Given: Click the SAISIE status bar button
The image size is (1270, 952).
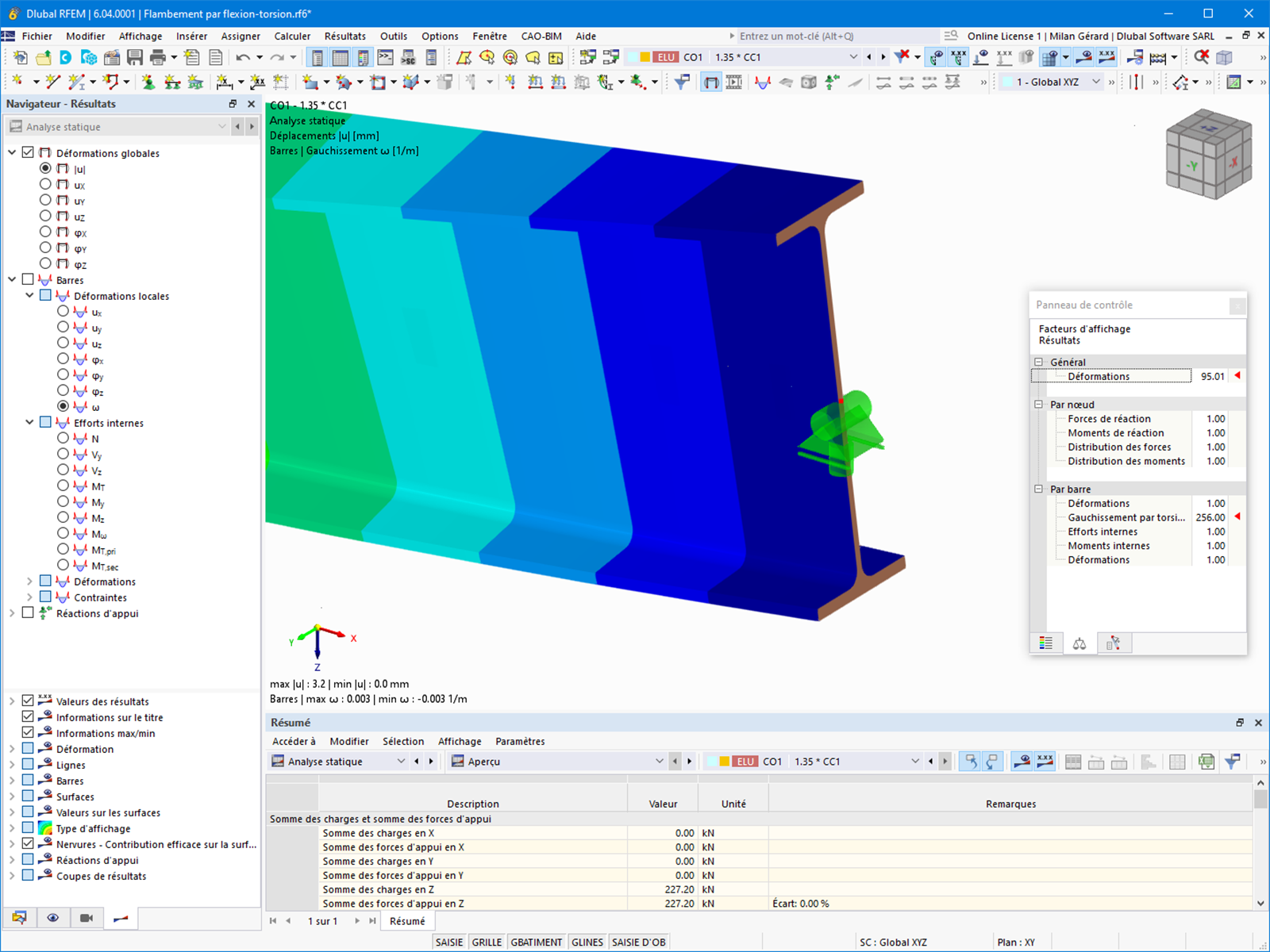Looking at the screenshot, I should click(x=449, y=942).
